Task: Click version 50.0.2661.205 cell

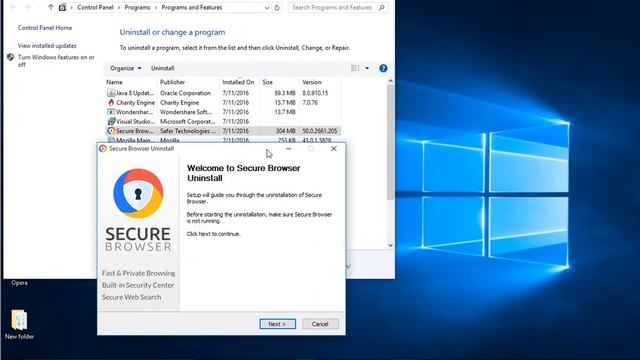Action: point(320,131)
